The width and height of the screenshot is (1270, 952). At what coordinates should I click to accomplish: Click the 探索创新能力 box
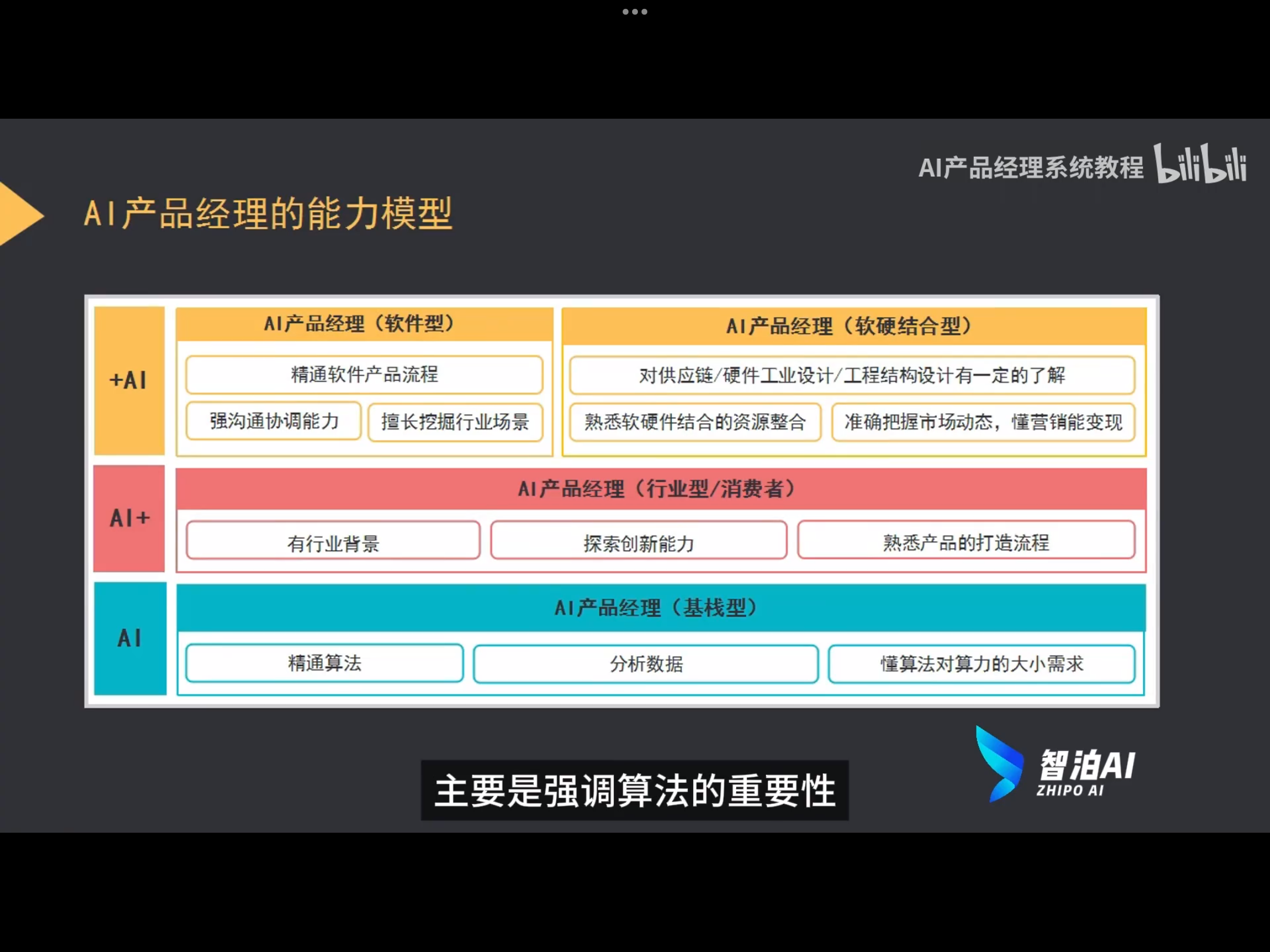[639, 541]
